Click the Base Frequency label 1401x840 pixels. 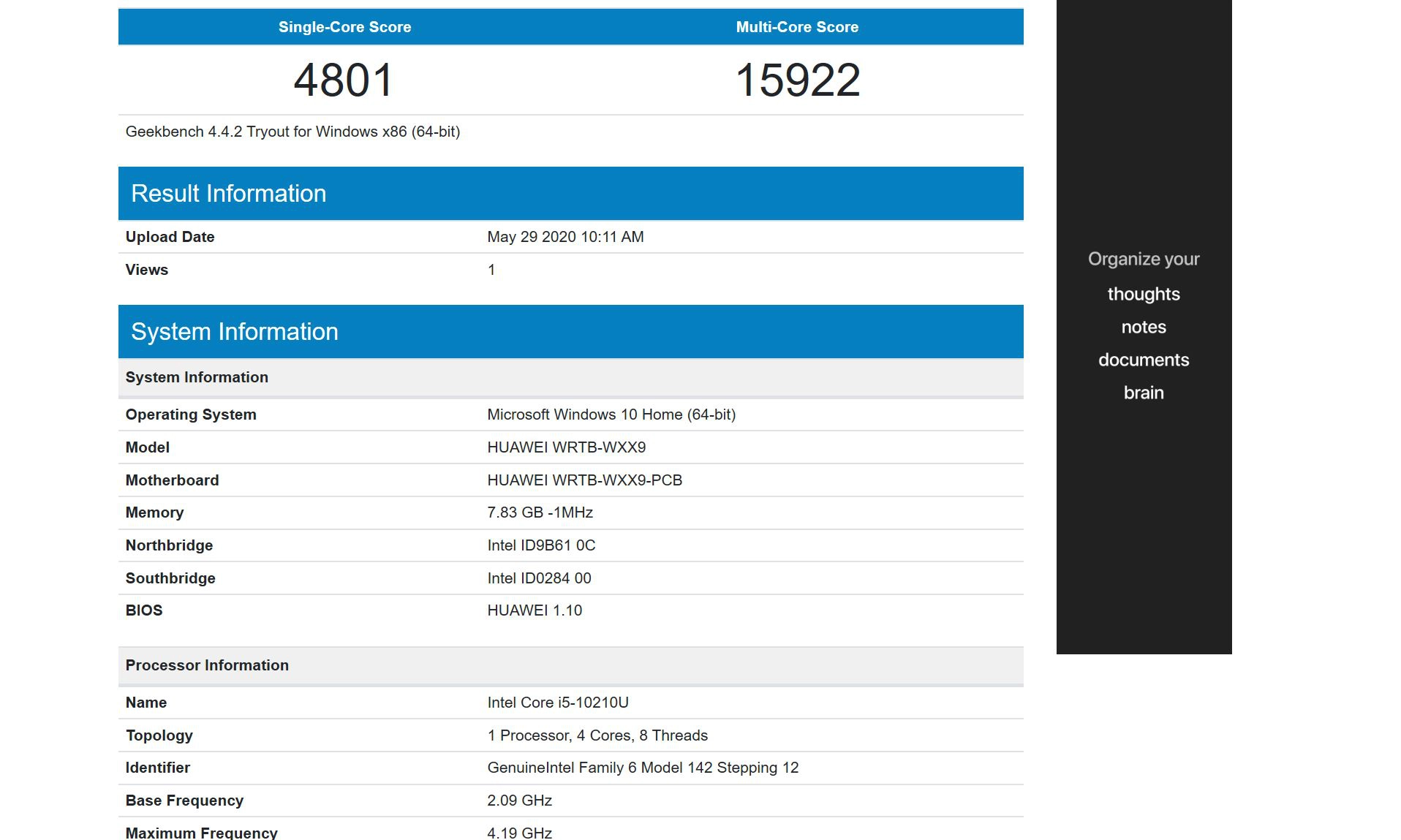coord(184,801)
